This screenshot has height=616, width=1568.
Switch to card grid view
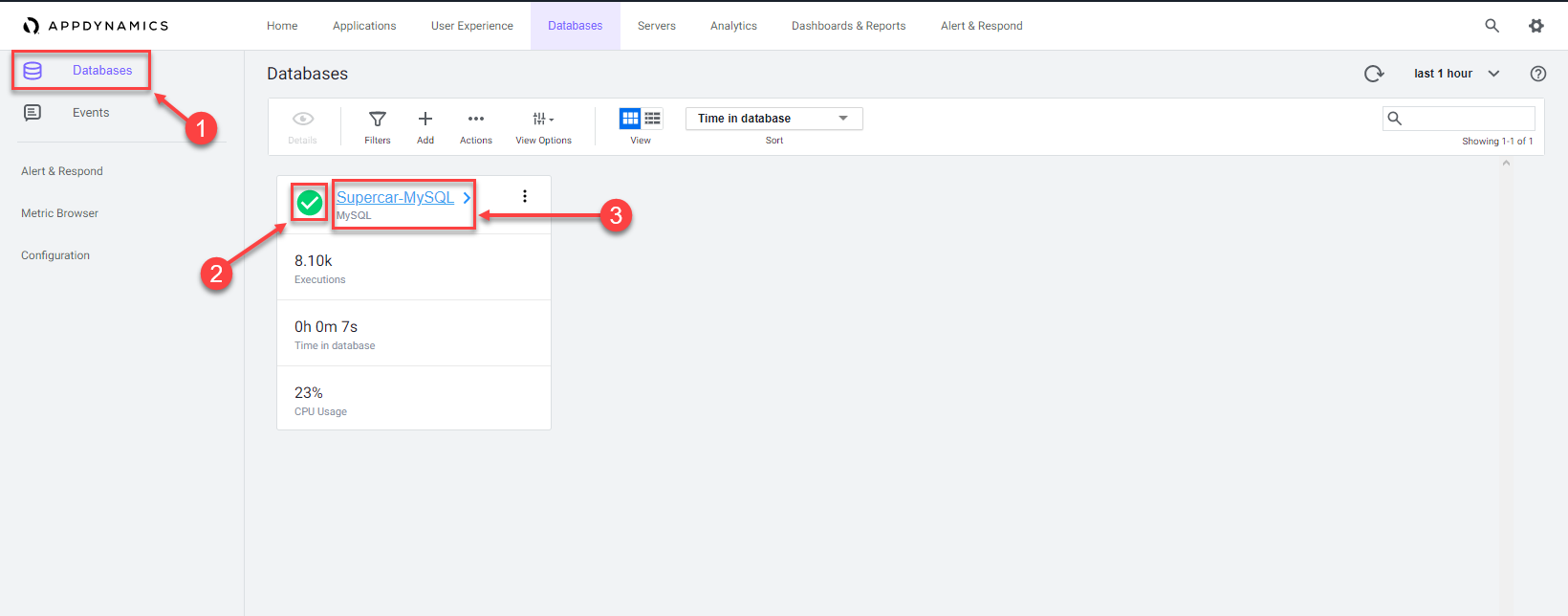point(630,119)
